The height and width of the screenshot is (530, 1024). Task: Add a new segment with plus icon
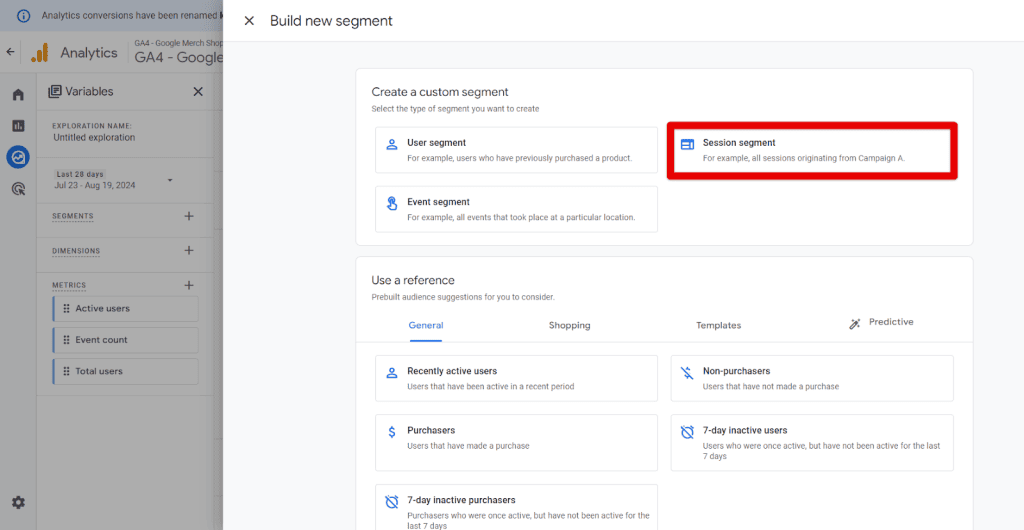(189, 216)
